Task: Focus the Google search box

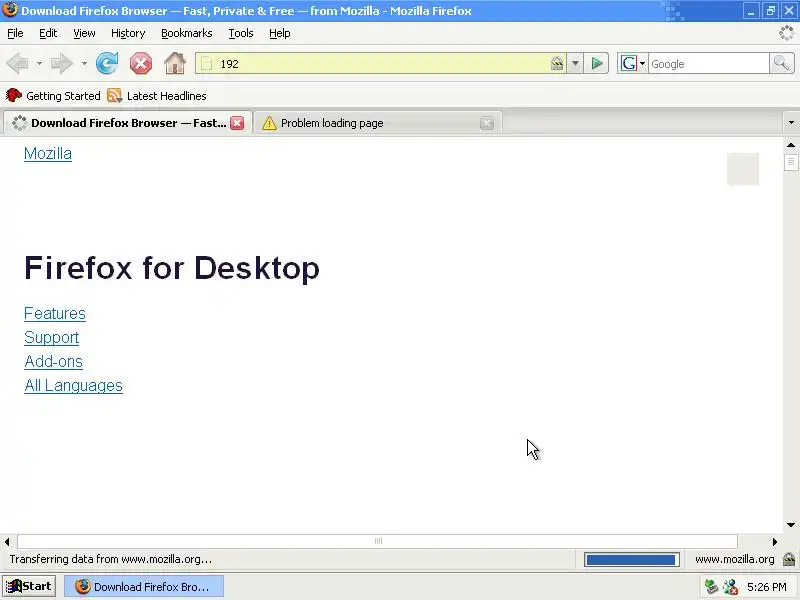Action: pyautogui.click(x=709, y=64)
